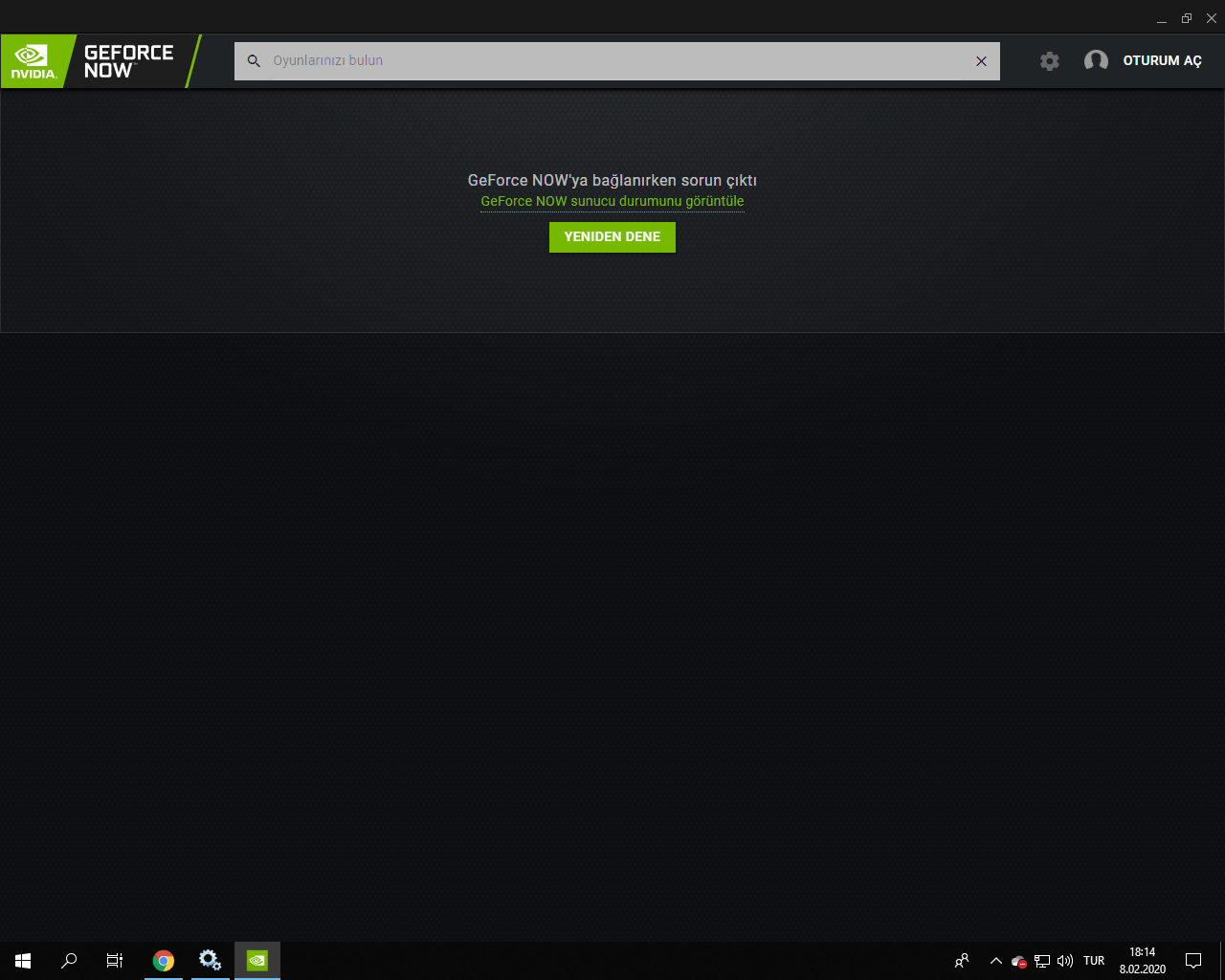Click the OneDrive tray icon
The width and height of the screenshot is (1225, 980).
pos(1017,960)
